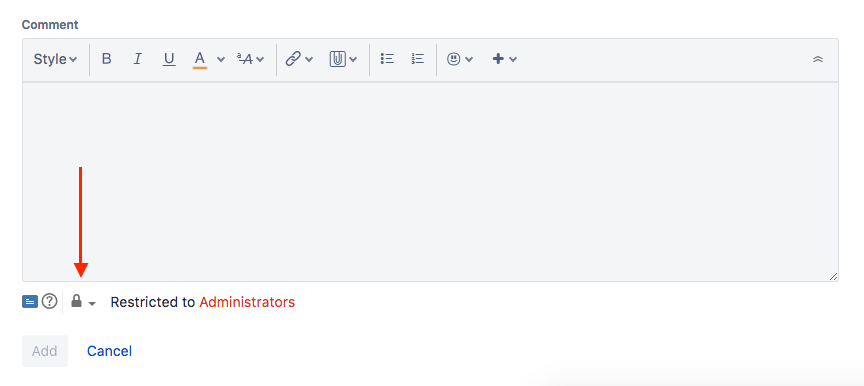Open the emoji picker icon

tap(453, 59)
